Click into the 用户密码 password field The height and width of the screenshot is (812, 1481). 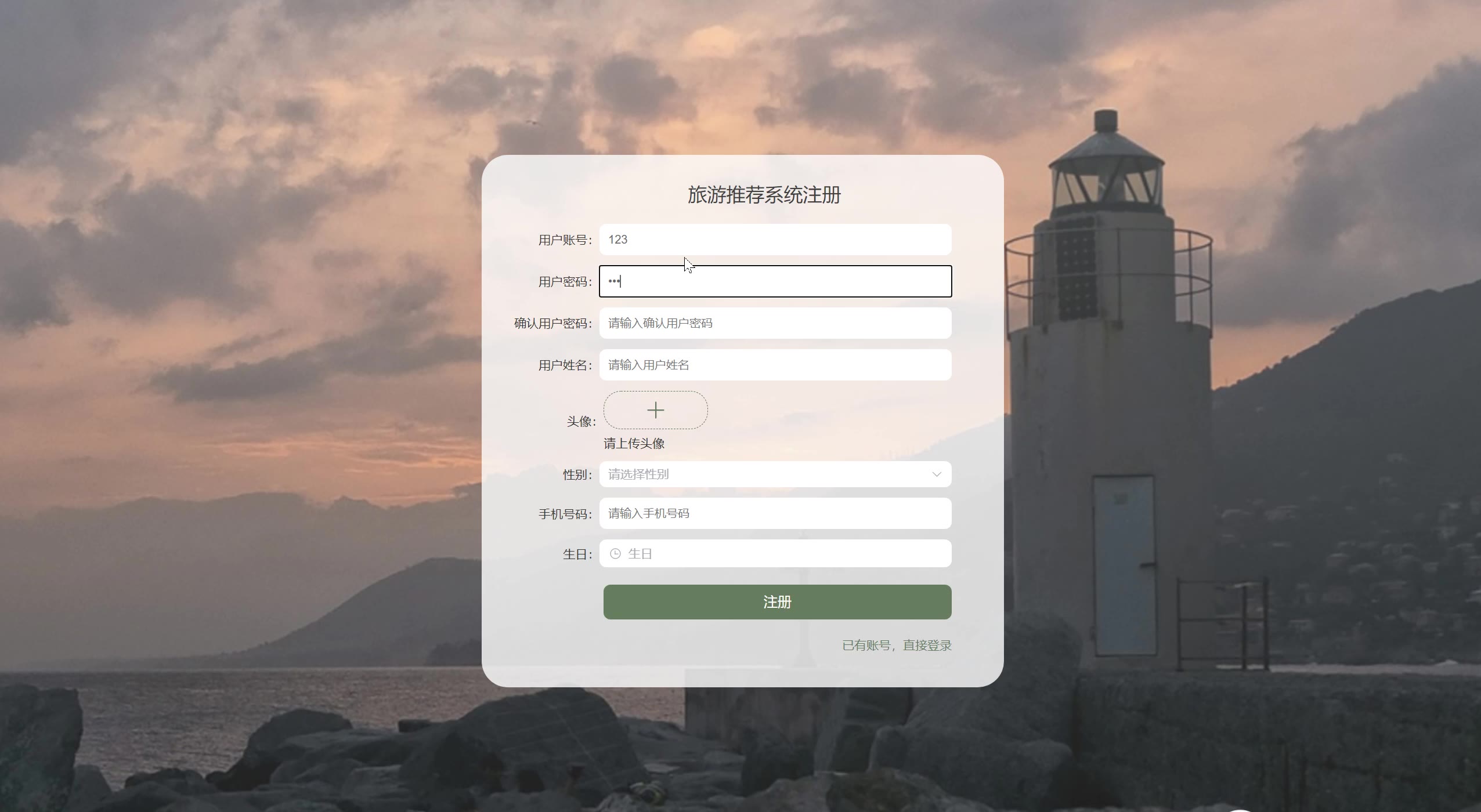775,281
